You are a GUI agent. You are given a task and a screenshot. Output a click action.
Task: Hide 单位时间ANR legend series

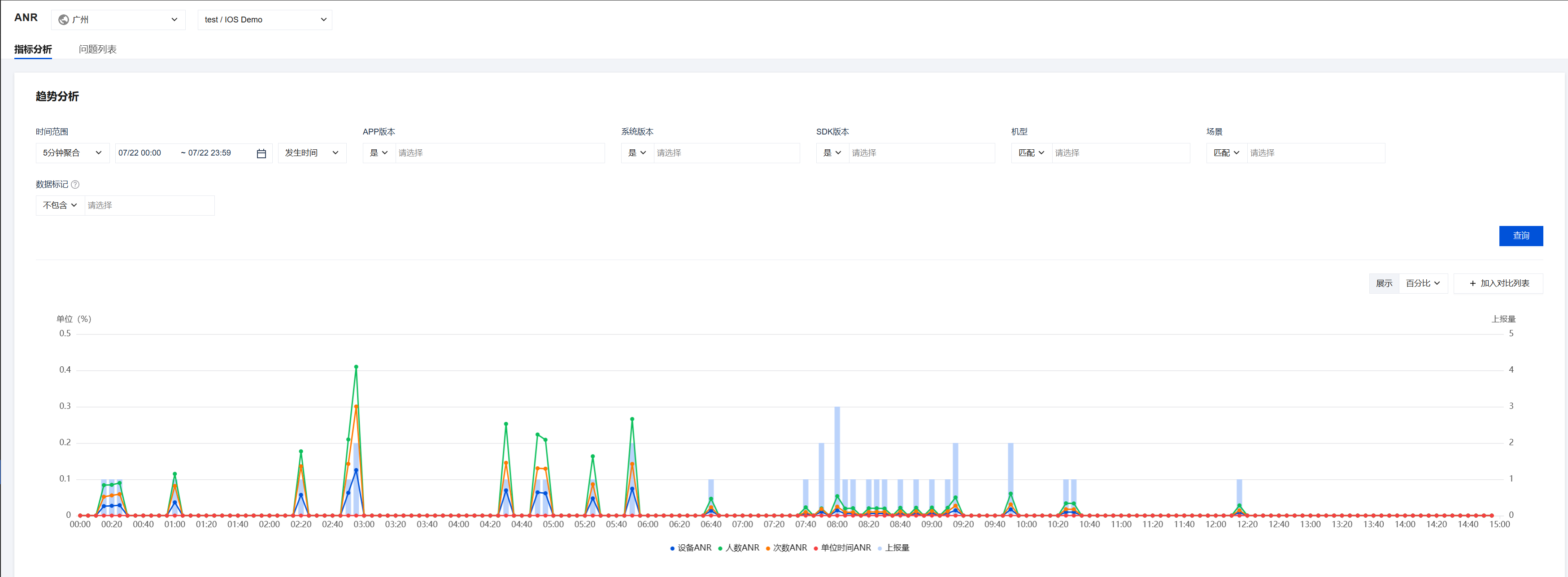(x=842, y=548)
